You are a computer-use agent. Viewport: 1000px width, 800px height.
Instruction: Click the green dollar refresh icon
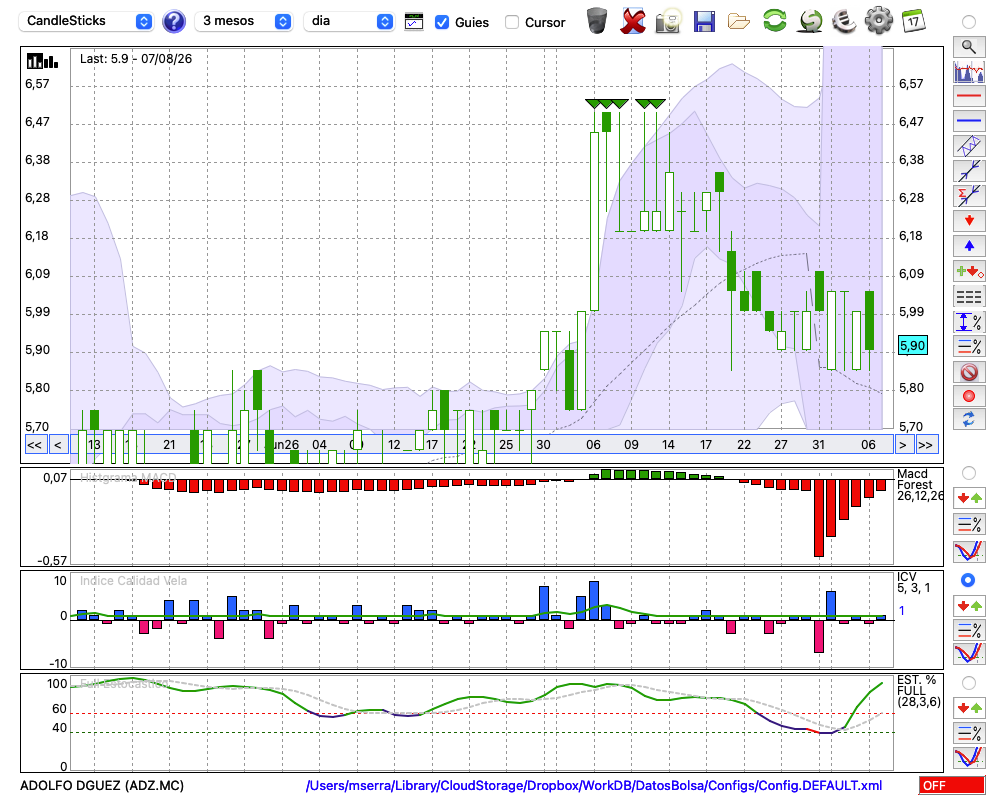[810, 21]
